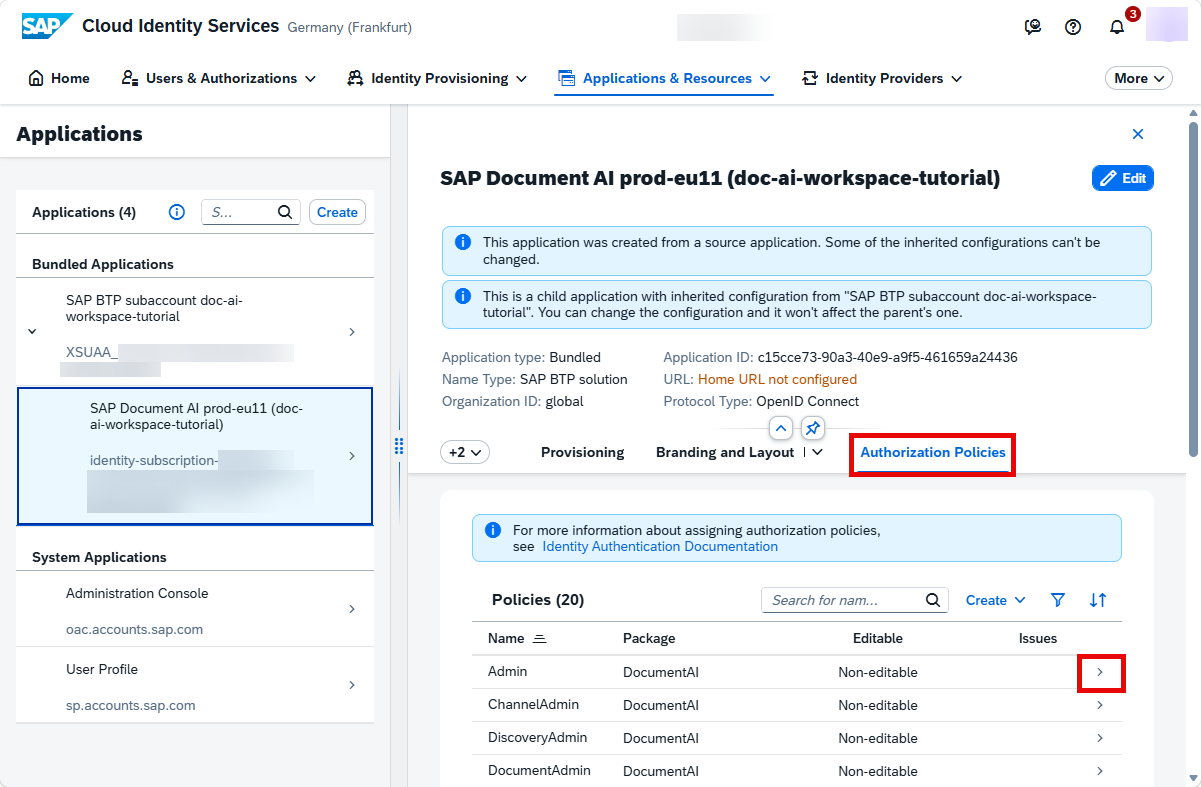The image size is (1201, 787).
Task: Click the policies sort icon
Action: (x=1098, y=600)
